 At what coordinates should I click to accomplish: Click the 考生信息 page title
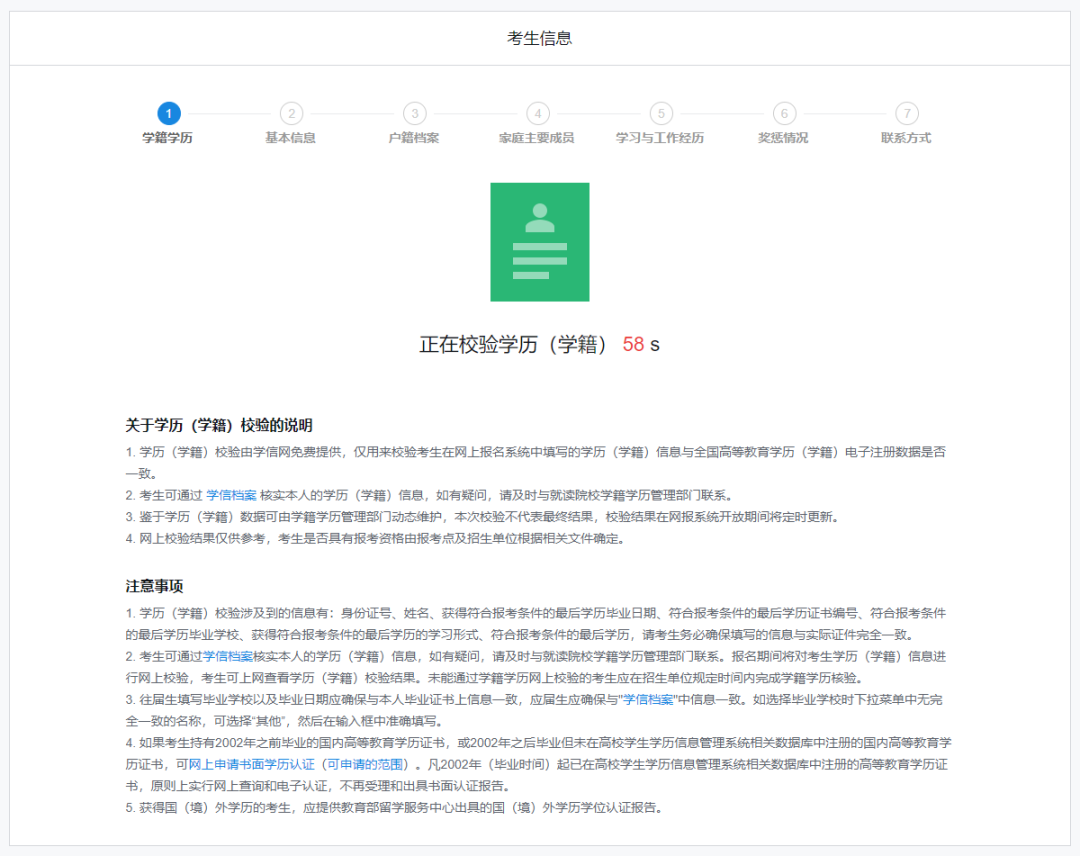tap(540, 39)
